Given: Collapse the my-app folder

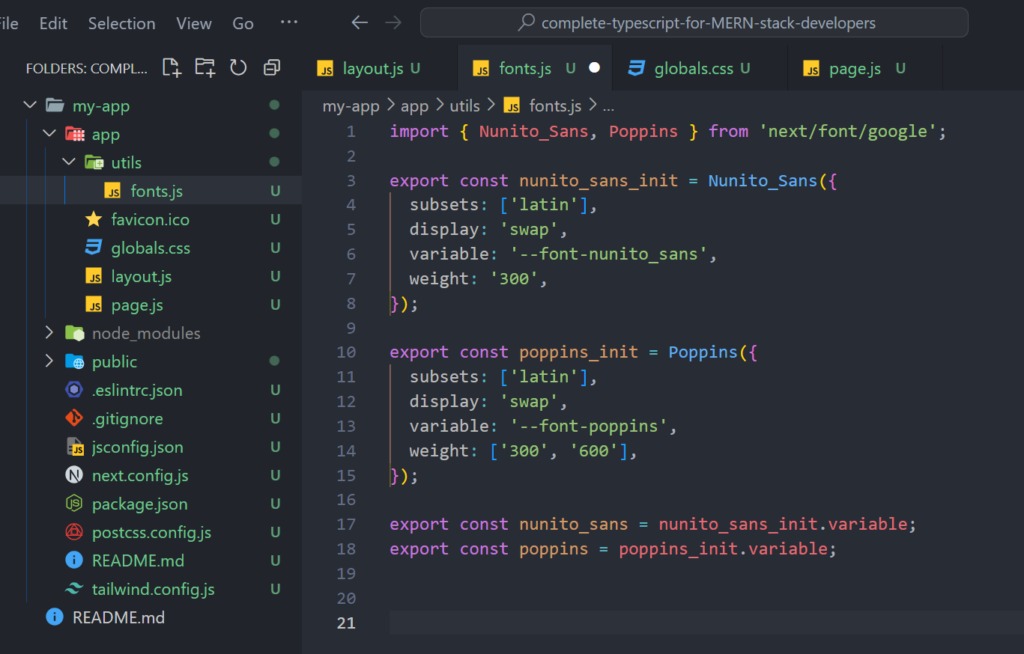Looking at the screenshot, I should coord(29,105).
